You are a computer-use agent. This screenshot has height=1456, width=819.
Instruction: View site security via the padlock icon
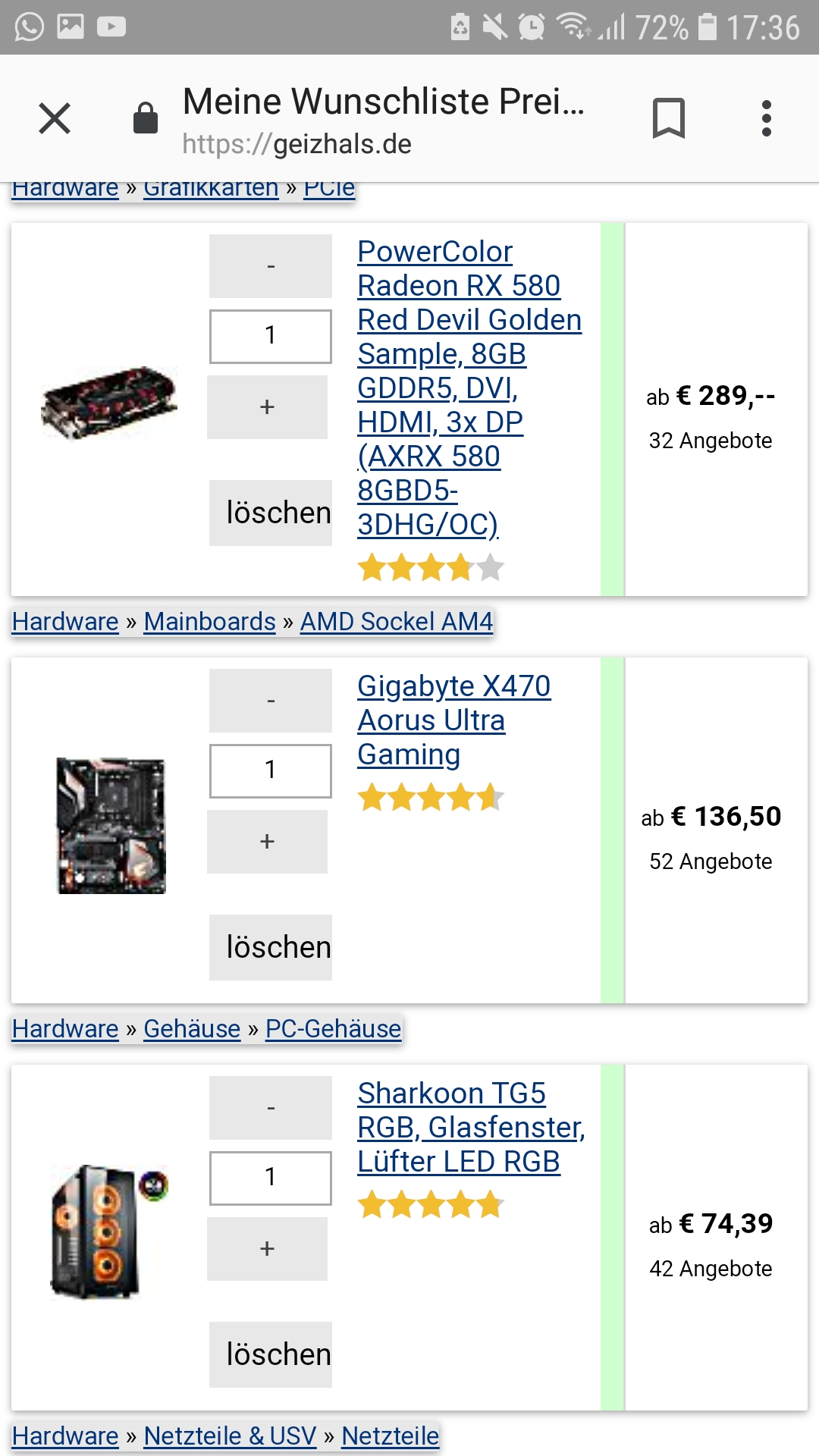coord(146,118)
